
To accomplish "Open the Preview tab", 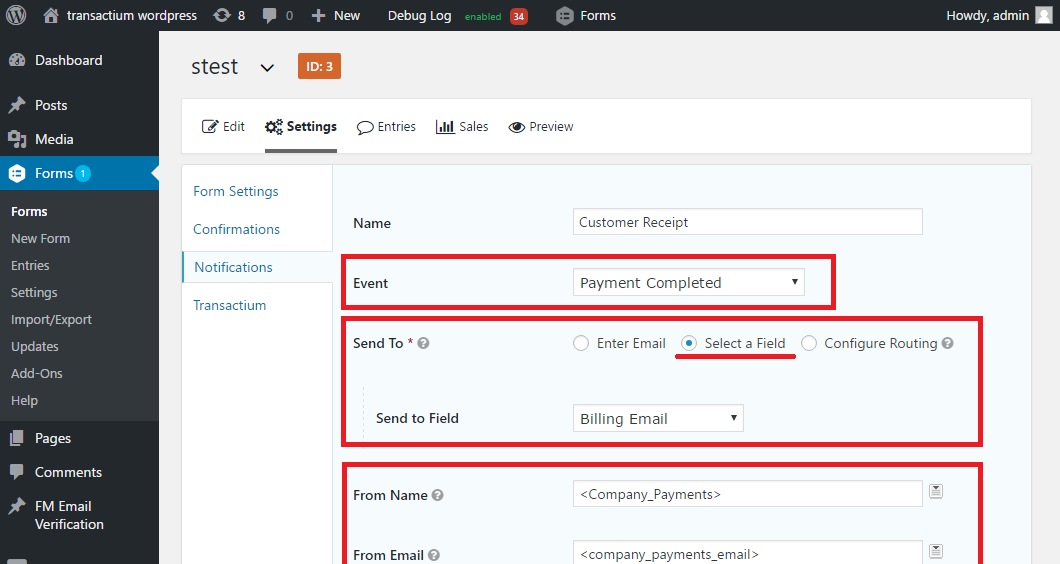I will pos(541,126).
